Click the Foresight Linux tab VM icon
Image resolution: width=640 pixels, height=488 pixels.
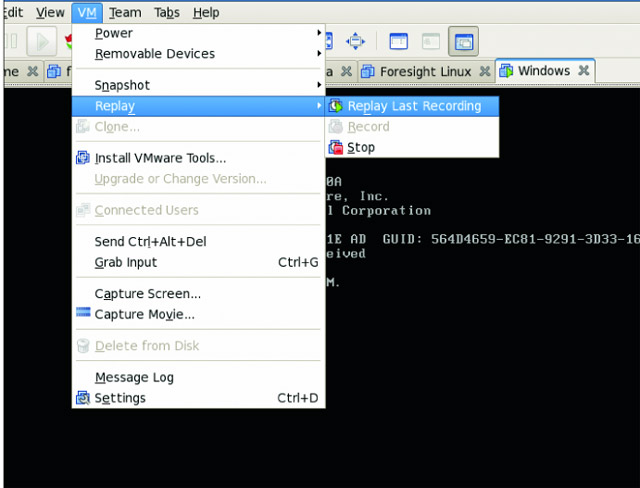pyautogui.click(x=368, y=72)
